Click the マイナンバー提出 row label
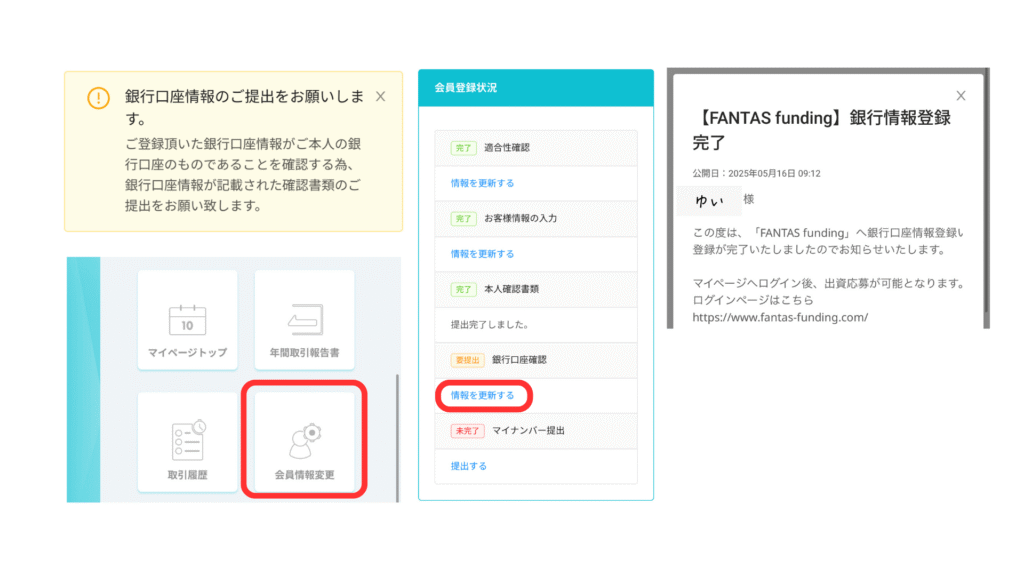The image size is (1024, 576). point(528,431)
